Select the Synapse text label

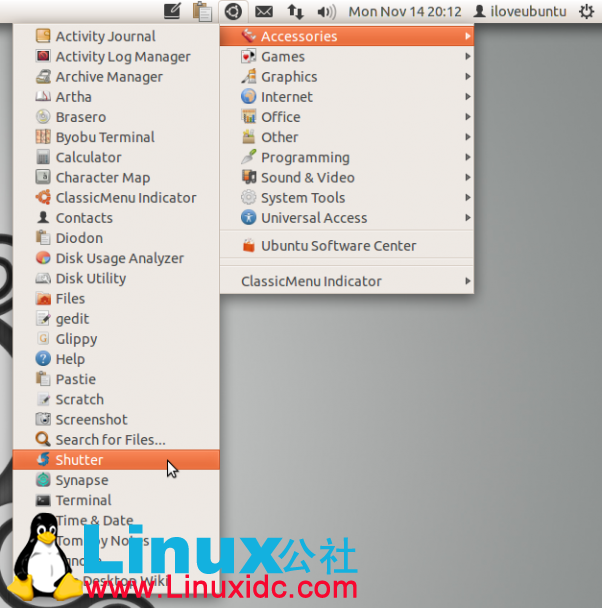(x=82, y=481)
